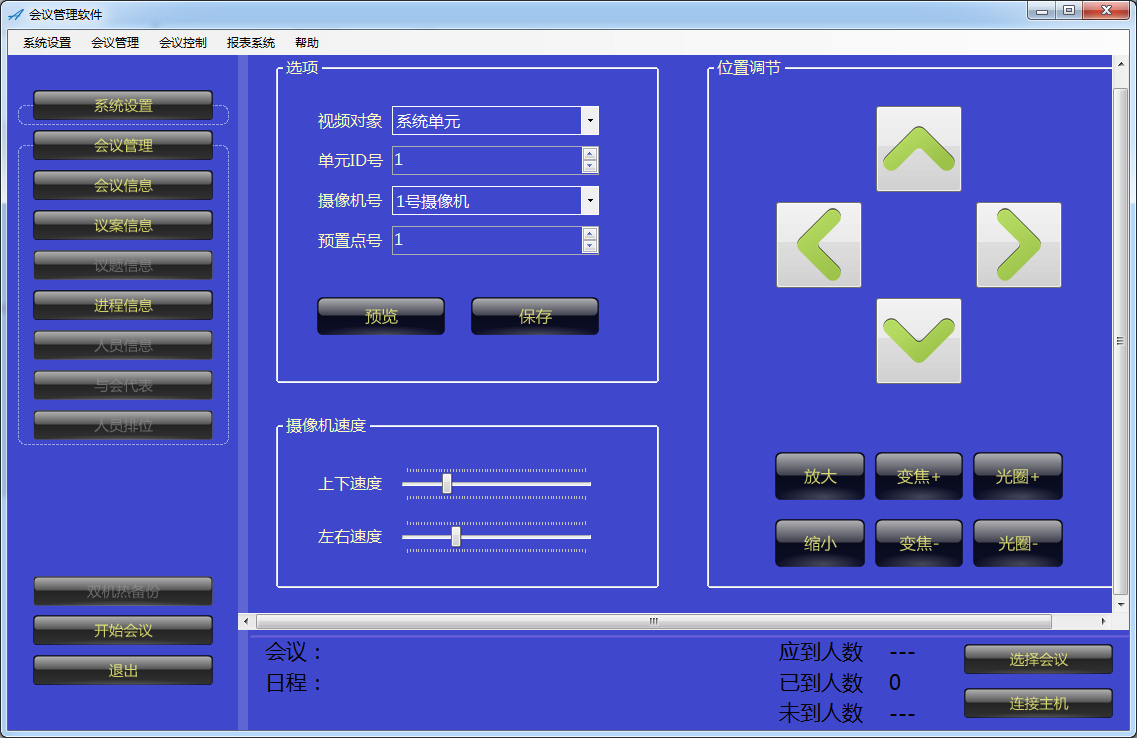Image resolution: width=1137 pixels, height=738 pixels.
Task: Click the 预览 preview button
Action: pos(381,316)
